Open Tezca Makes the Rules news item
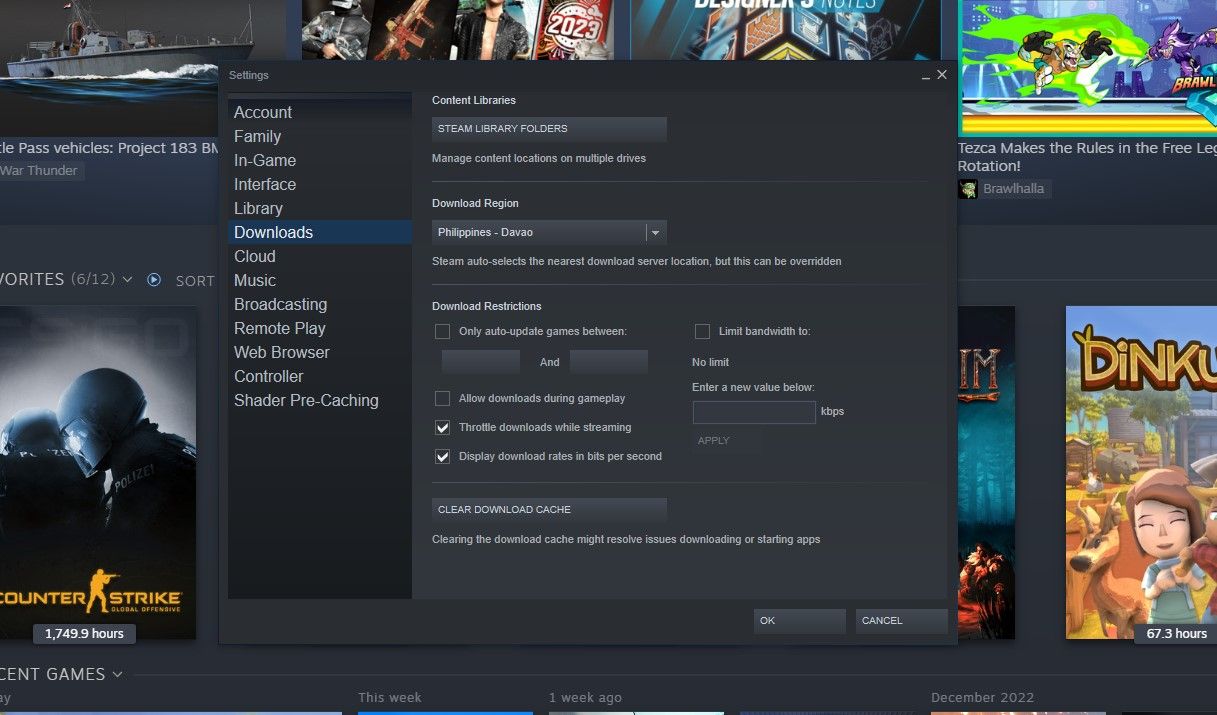The width and height of the screenshot is (1217, 715). coord(1087,157)
